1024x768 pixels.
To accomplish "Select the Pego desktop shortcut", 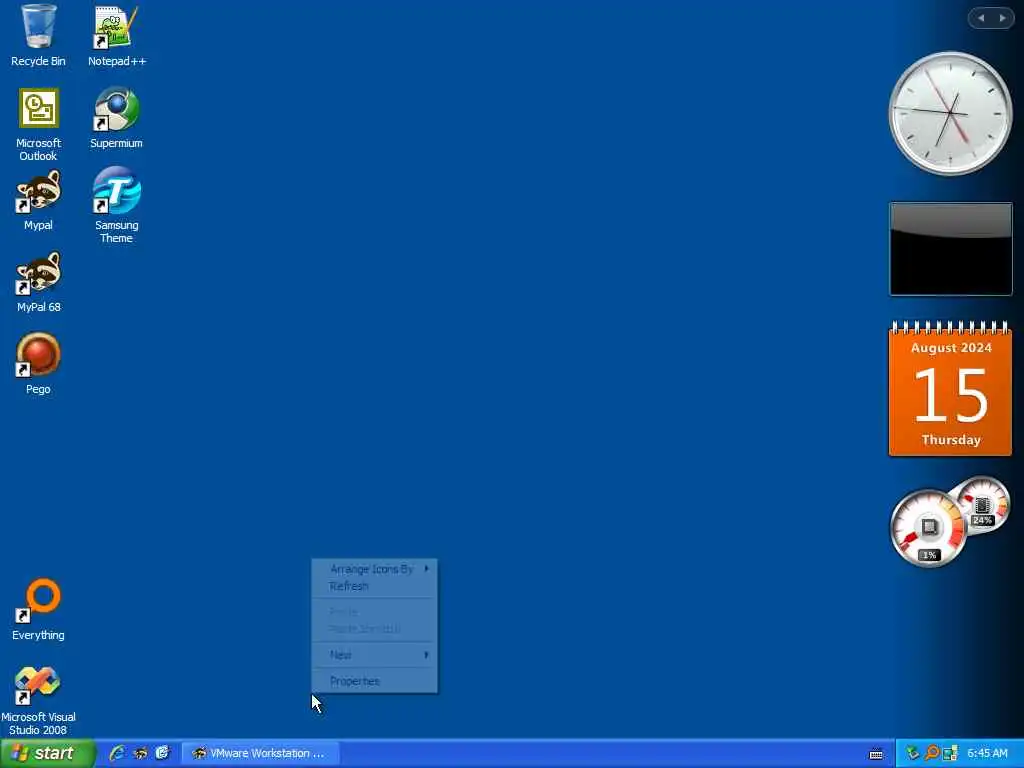I will [38, 364].
